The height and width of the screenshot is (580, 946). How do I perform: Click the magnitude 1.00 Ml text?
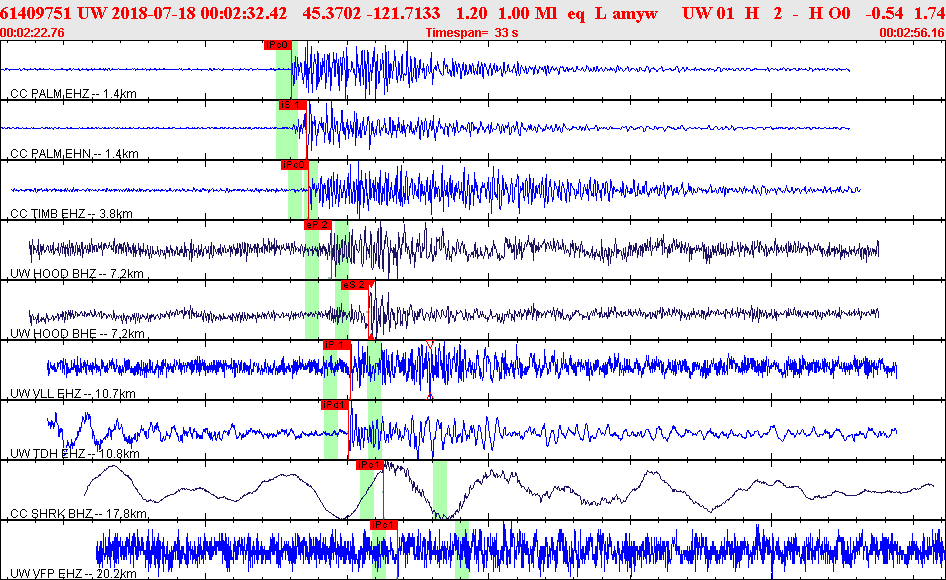click(527, 13)
